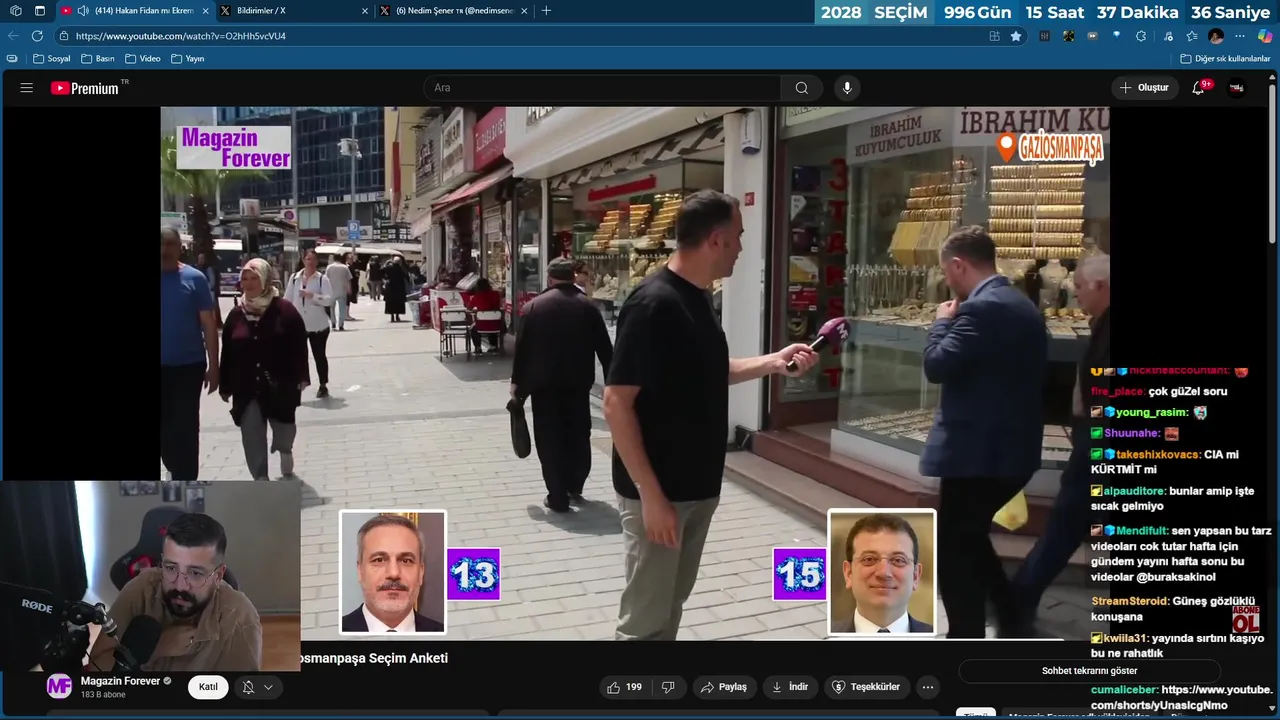Open the Magazin Forever channel avatar

(x=60, y=687)
